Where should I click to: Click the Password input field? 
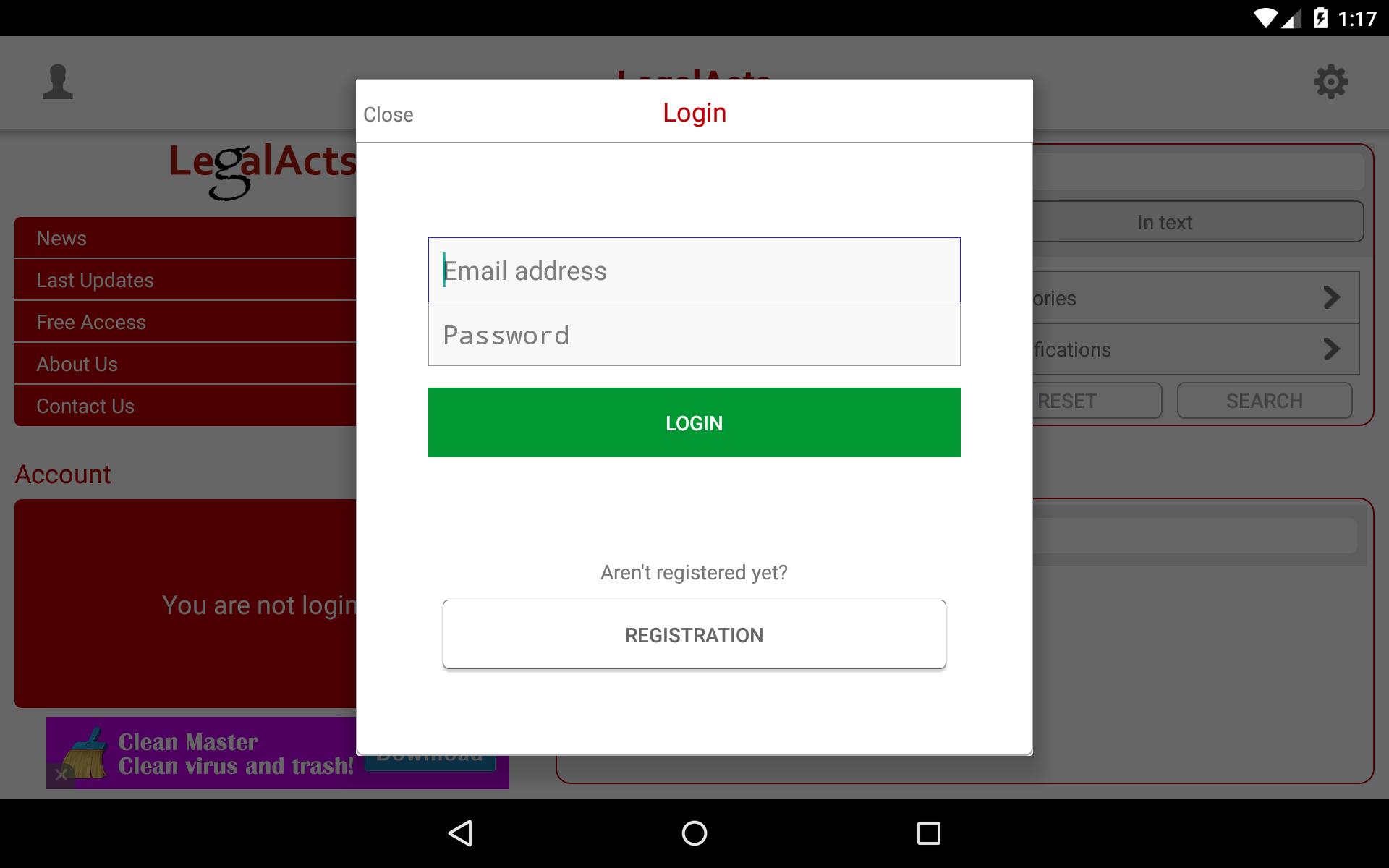(694, 334)
